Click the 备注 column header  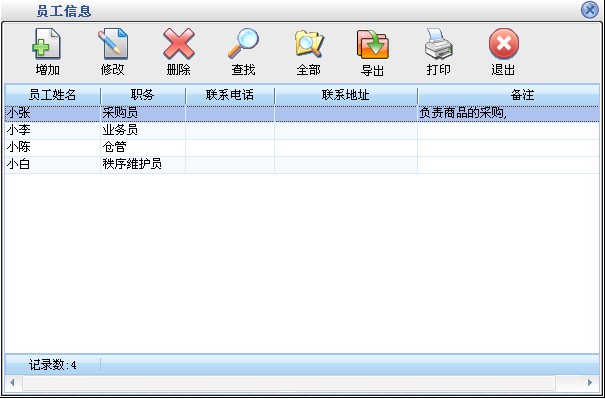(509, 95)
